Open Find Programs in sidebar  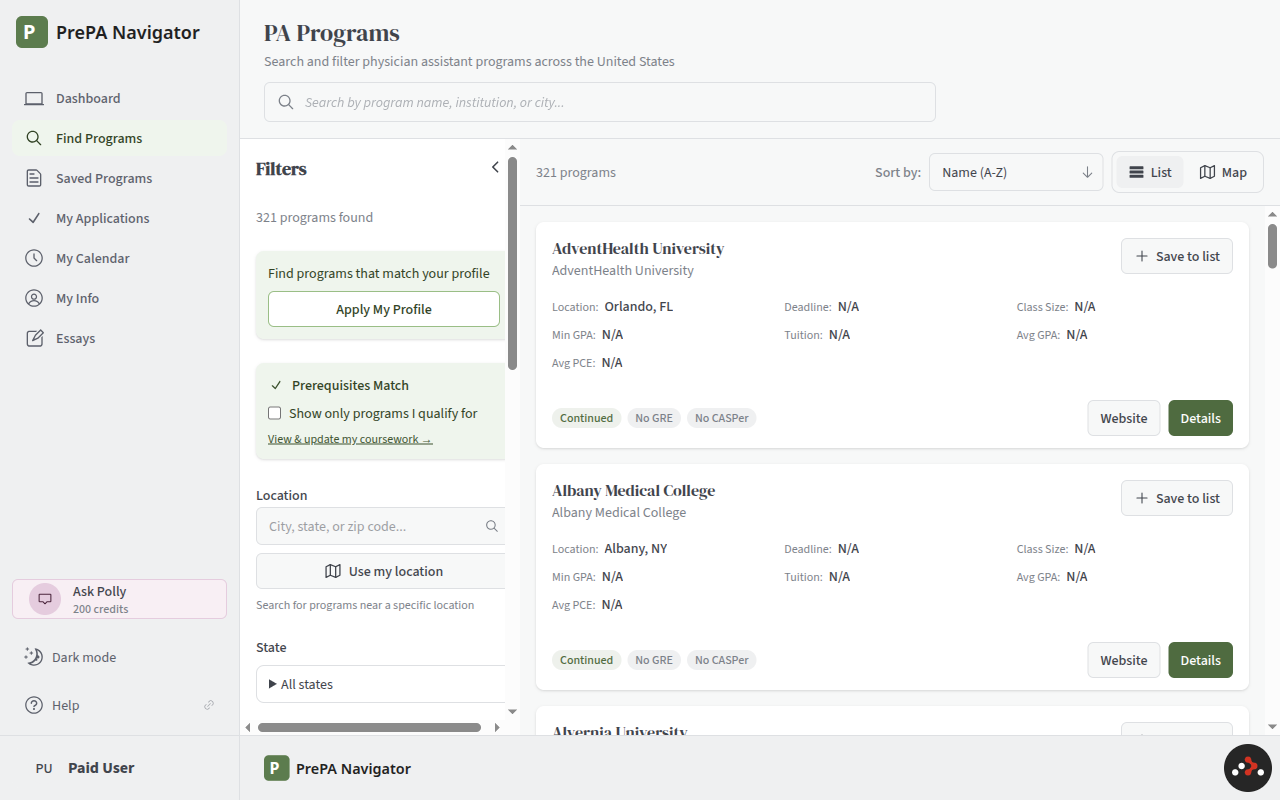pyautogui.click(x=120, y=138)
